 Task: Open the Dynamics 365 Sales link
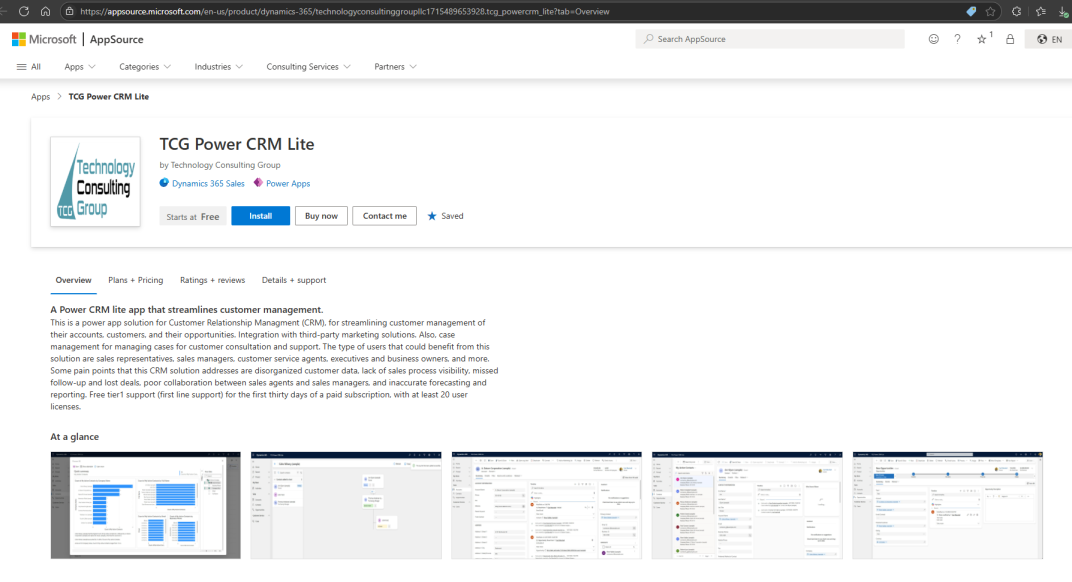[208, 183]
